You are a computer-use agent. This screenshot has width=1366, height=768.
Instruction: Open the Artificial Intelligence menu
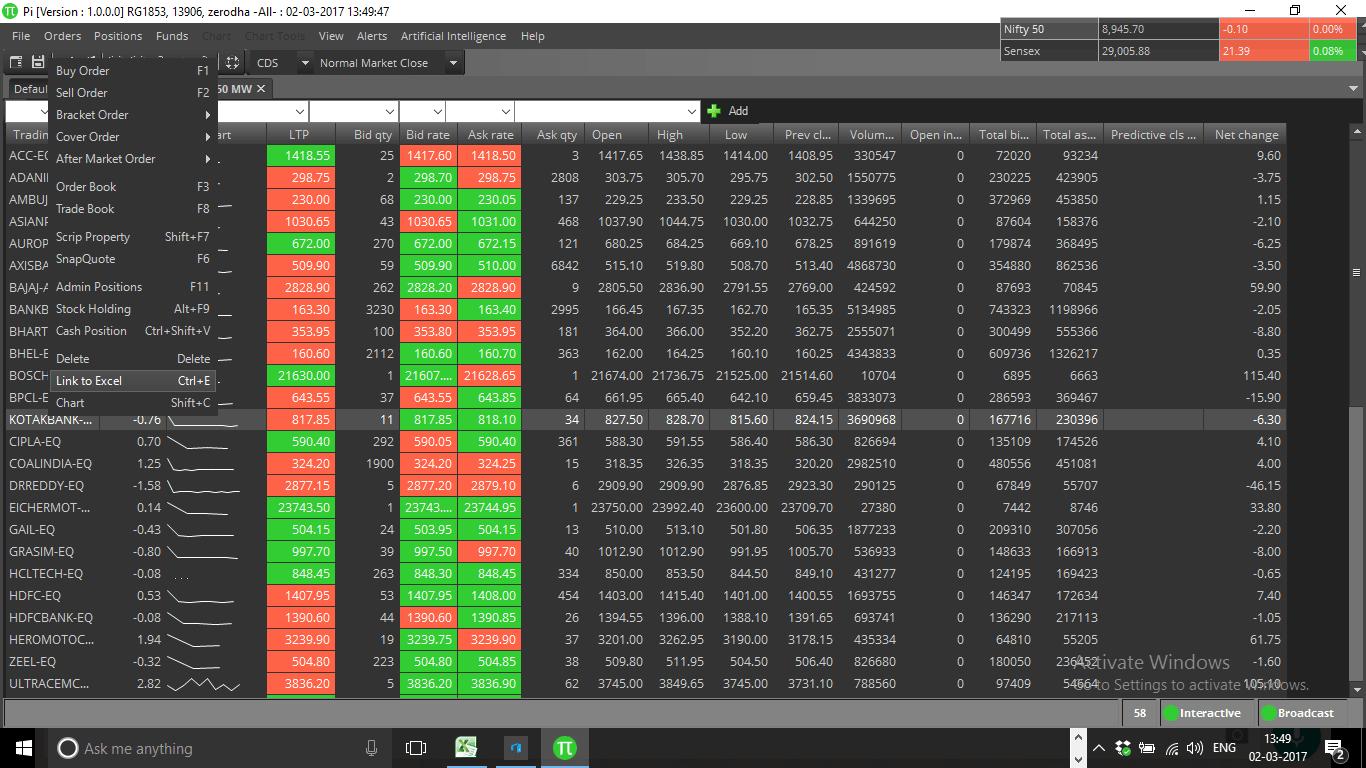point(453,36)
